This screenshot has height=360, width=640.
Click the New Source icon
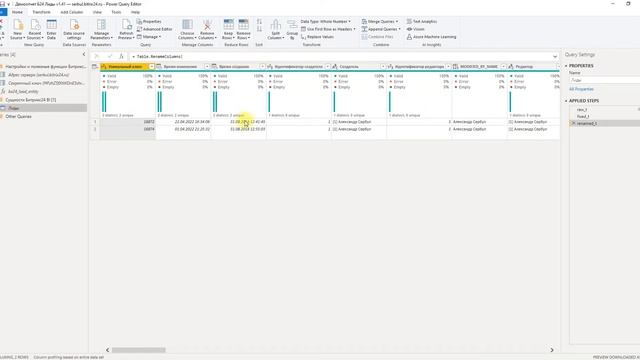tap(18, 29)
